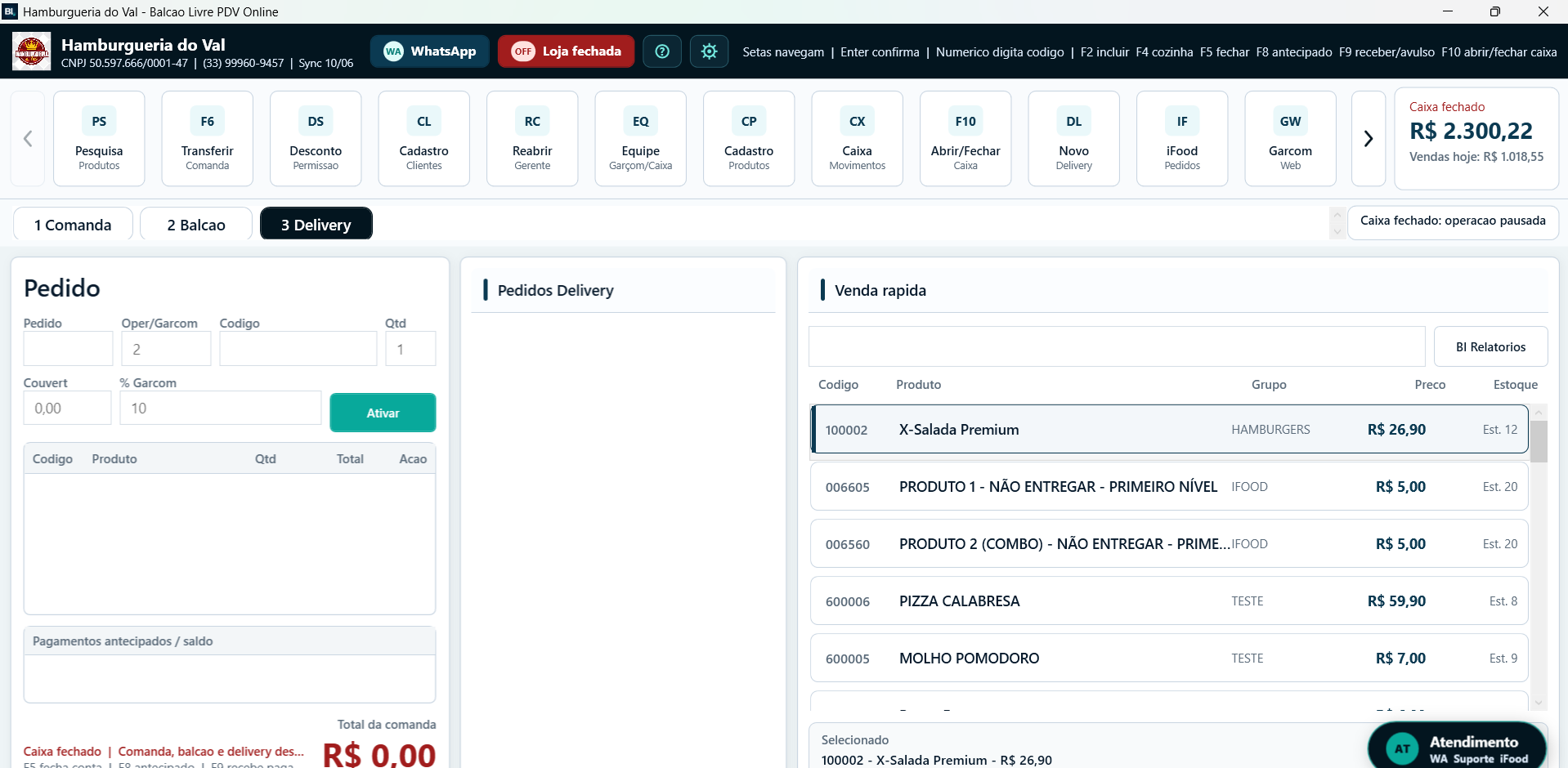
Task: Click the help question mark icon
Action: point(662,51)
